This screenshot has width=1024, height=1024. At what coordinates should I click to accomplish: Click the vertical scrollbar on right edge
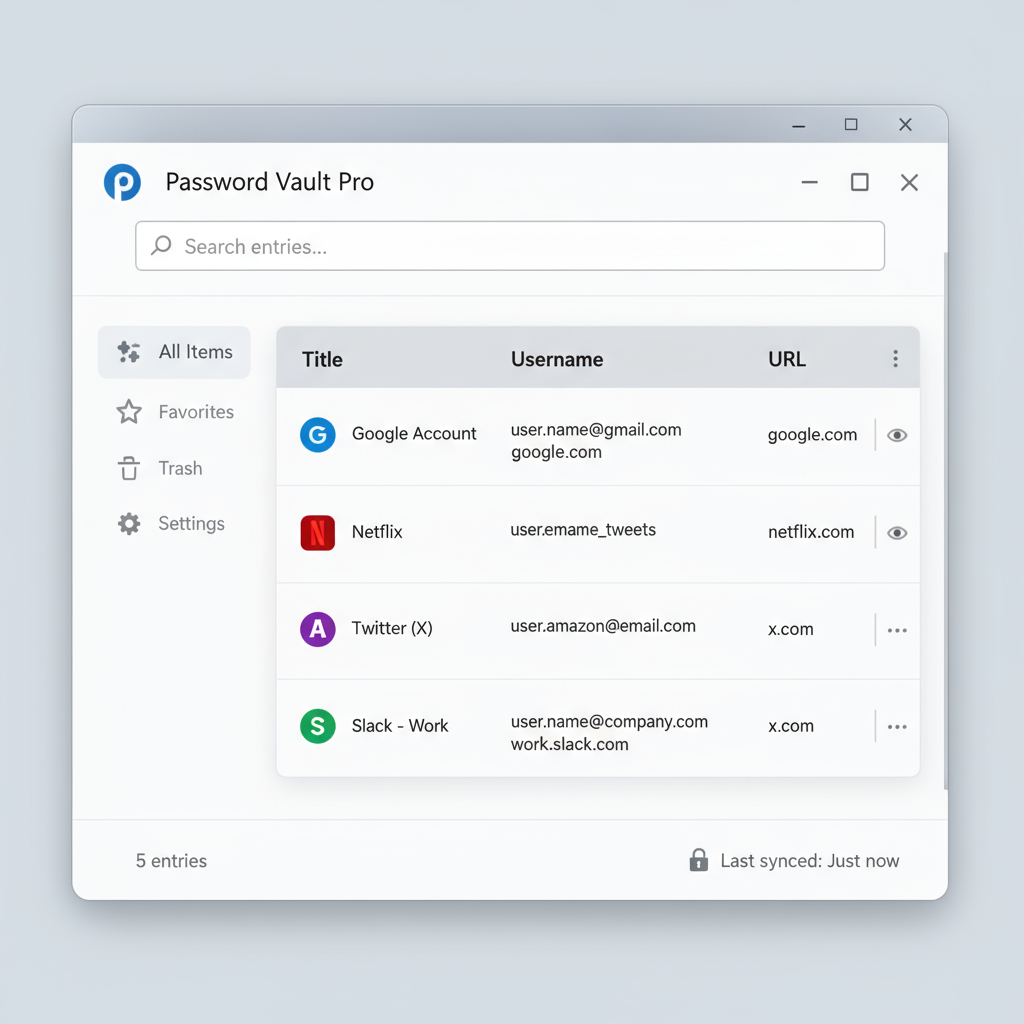[945, 520]
